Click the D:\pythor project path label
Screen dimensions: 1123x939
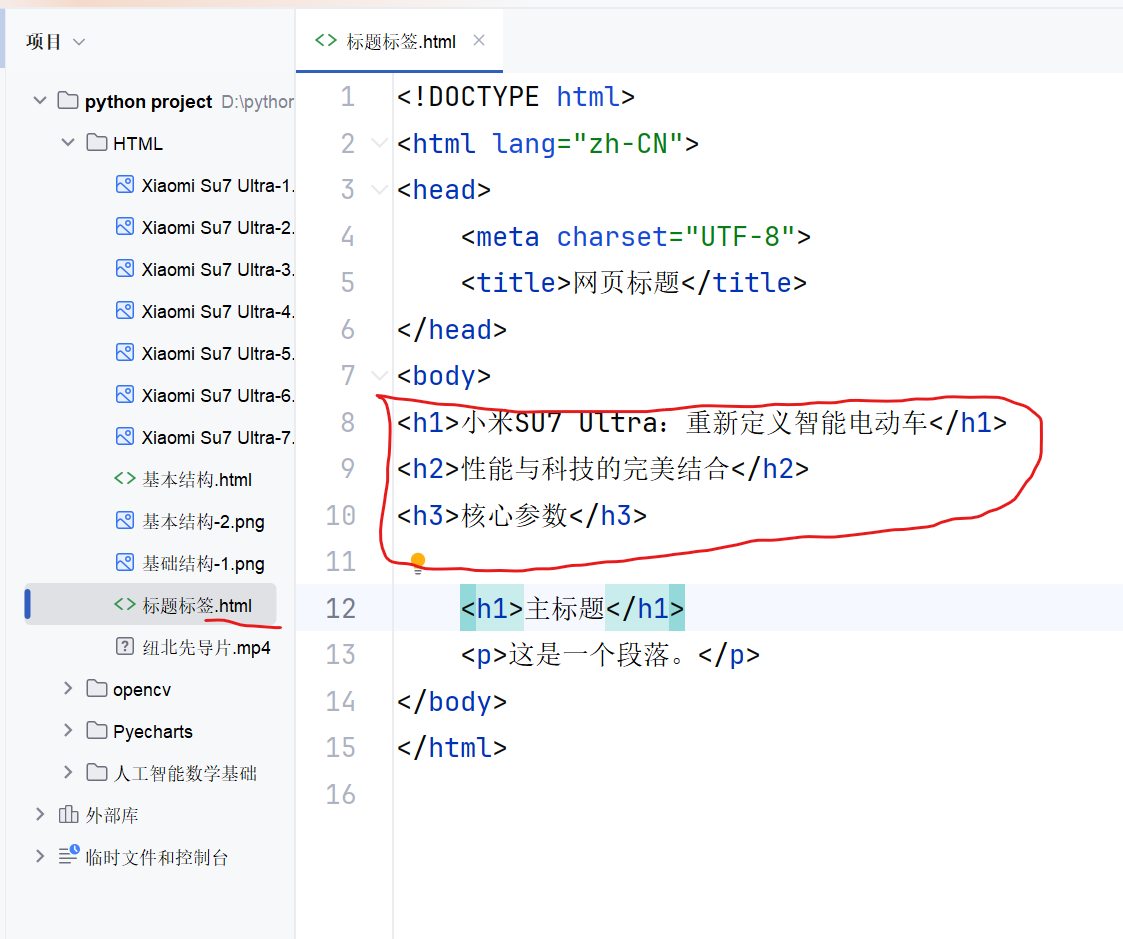point(258,102)
